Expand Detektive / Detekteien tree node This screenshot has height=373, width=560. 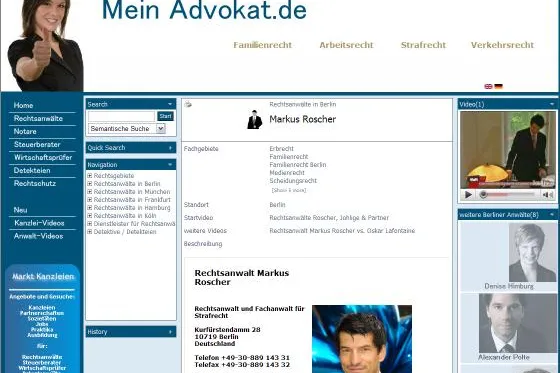[90, 232]
